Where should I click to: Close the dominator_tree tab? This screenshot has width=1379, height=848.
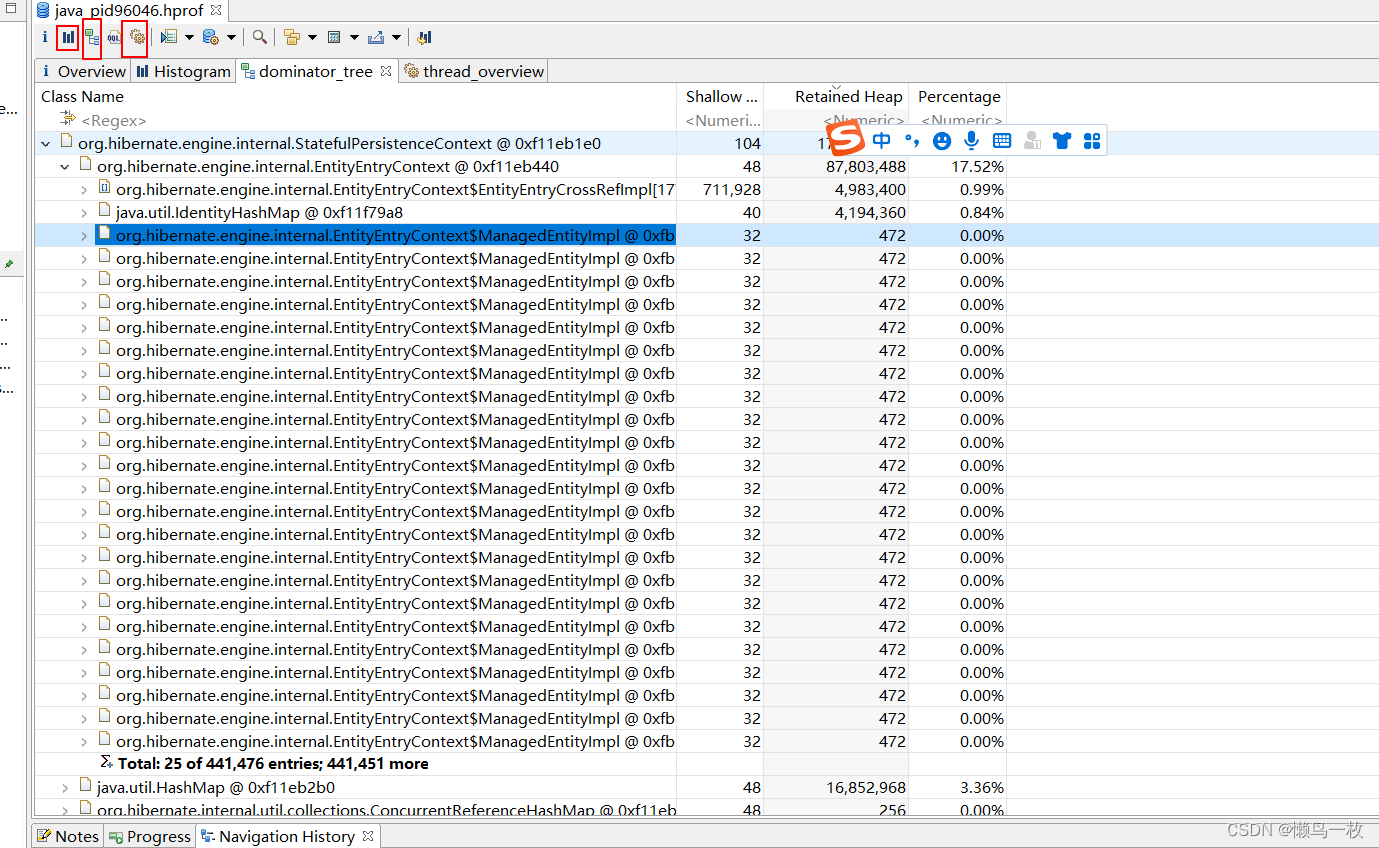pyautogui.click(x=386, y=71)
